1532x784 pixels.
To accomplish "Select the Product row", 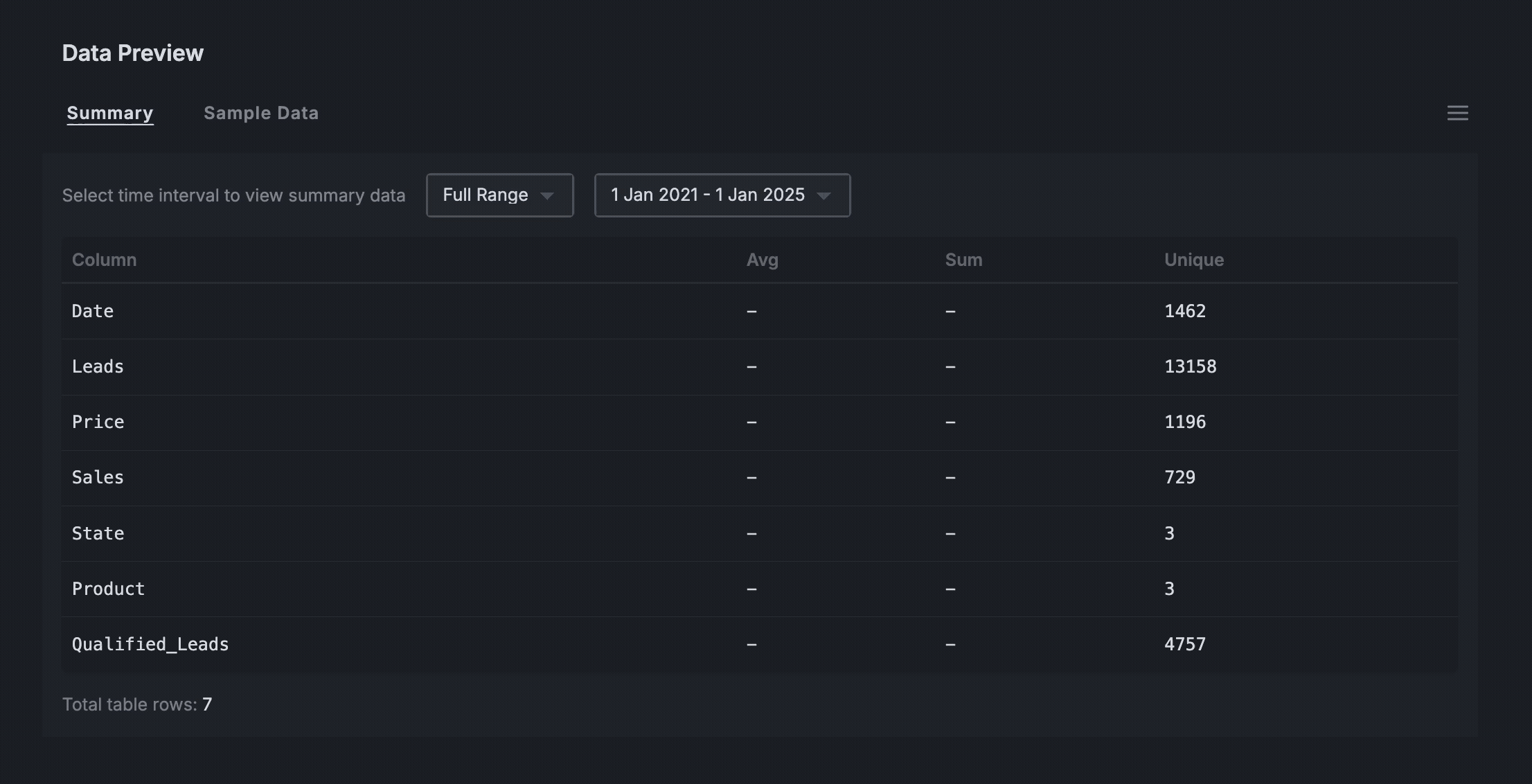I will point(760,589).
